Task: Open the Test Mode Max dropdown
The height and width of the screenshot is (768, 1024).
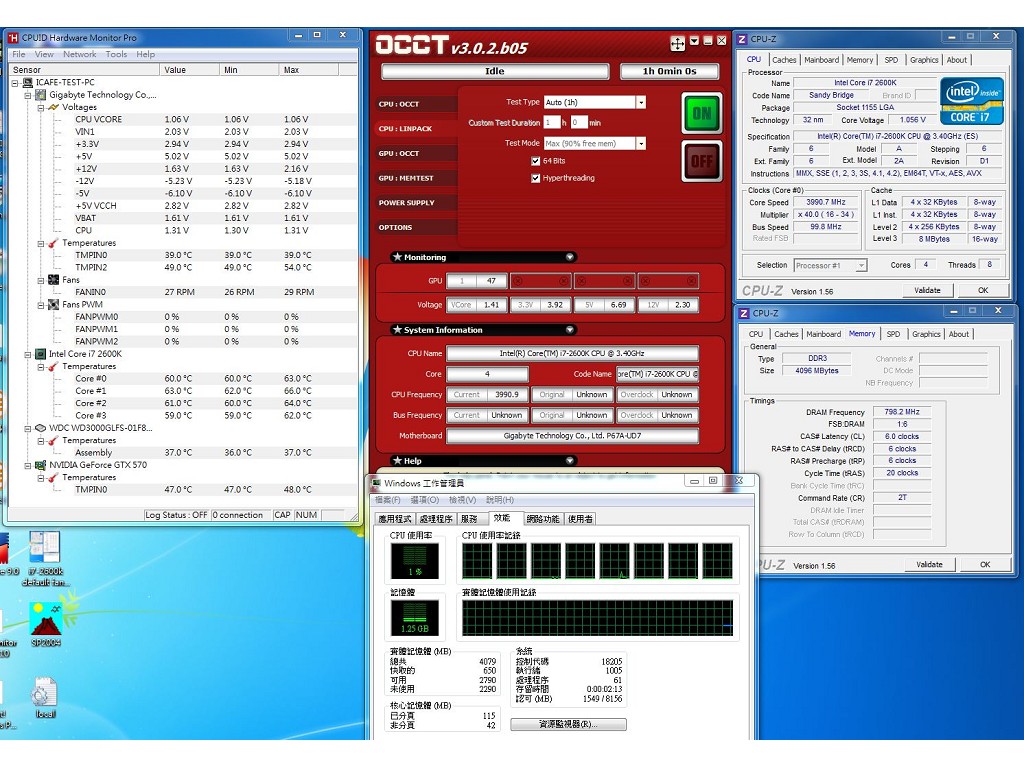Action: [x=641, y=144]
